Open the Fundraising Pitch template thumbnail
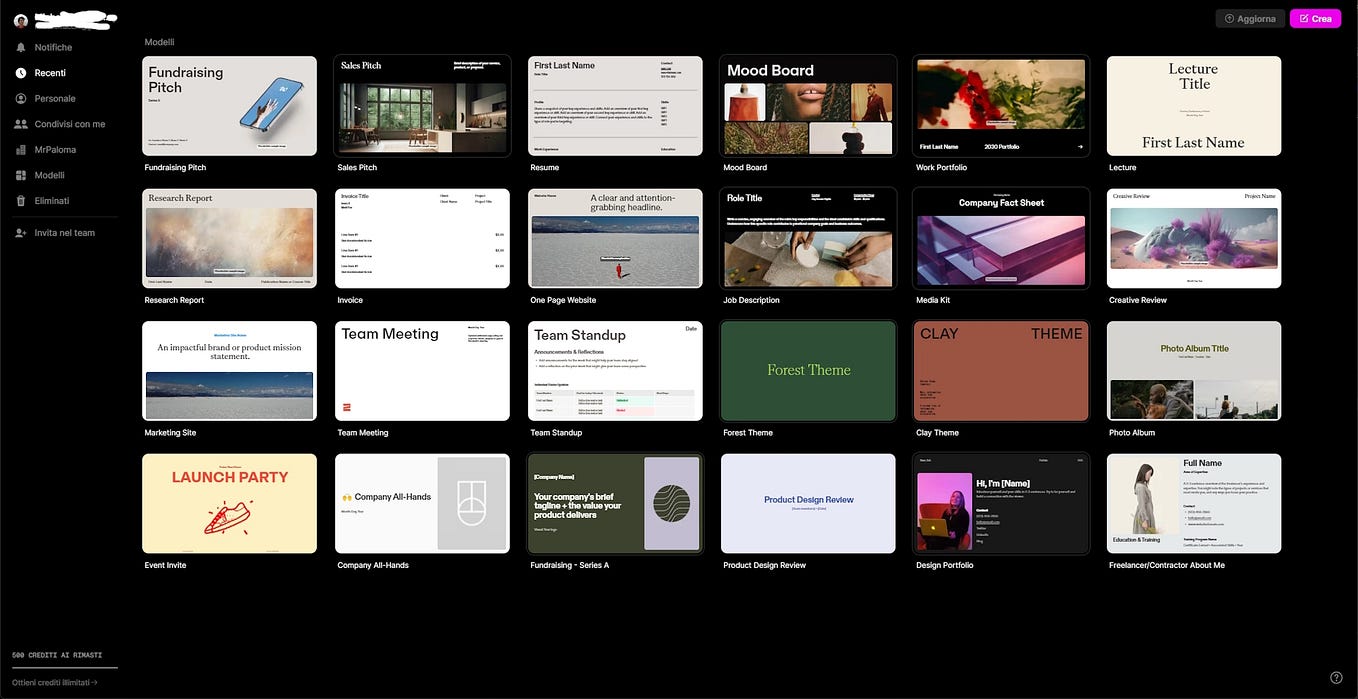 point(230,106)
